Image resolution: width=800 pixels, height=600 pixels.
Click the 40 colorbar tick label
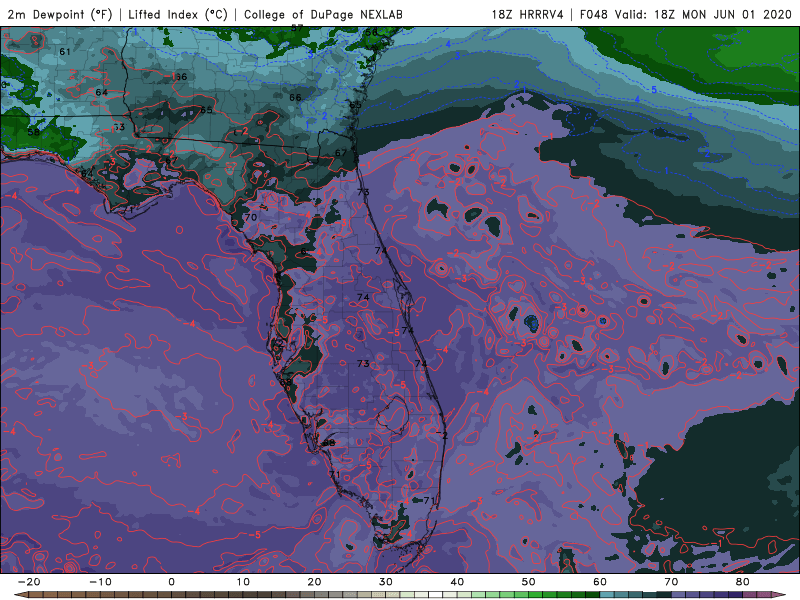457,582
